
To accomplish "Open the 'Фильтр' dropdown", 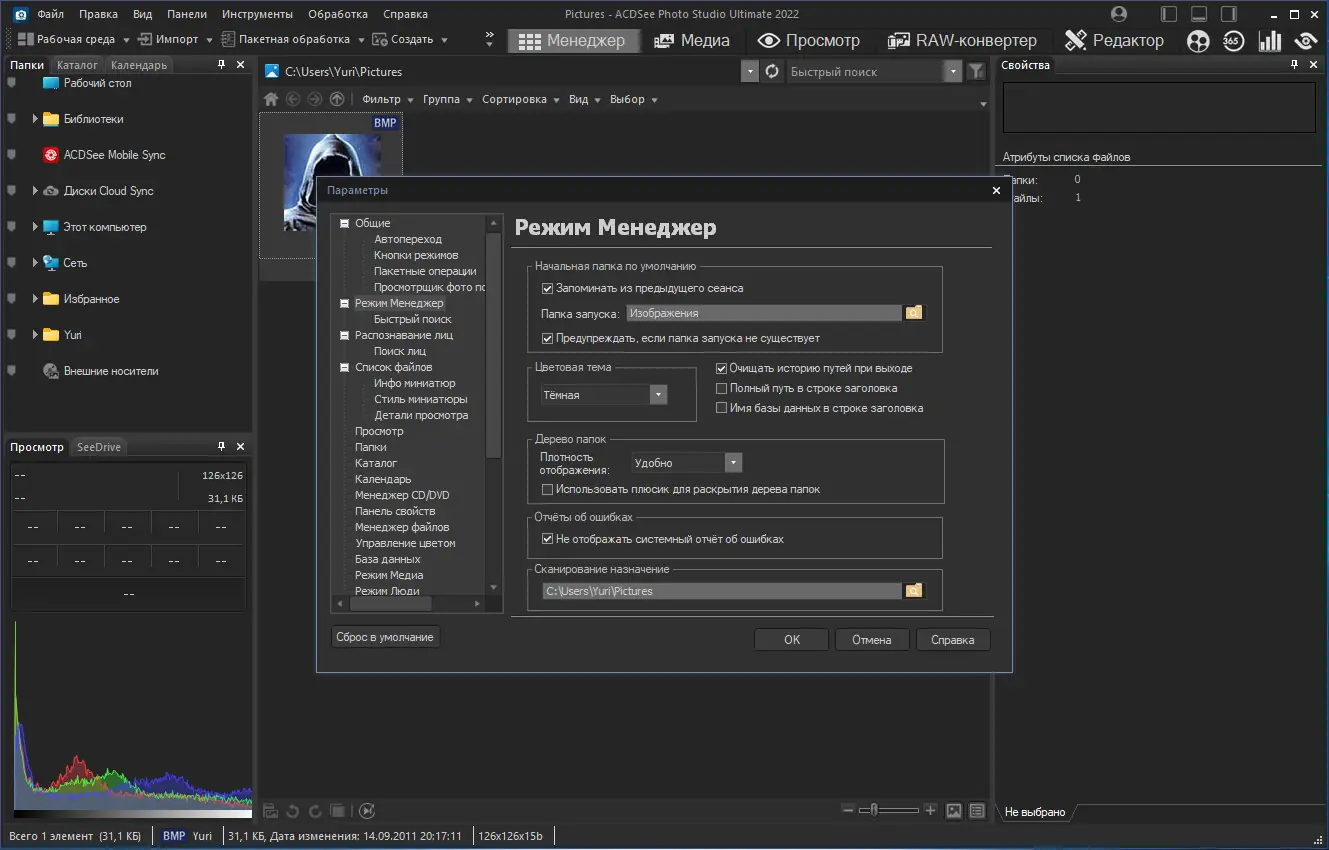I will click(387, 99).
